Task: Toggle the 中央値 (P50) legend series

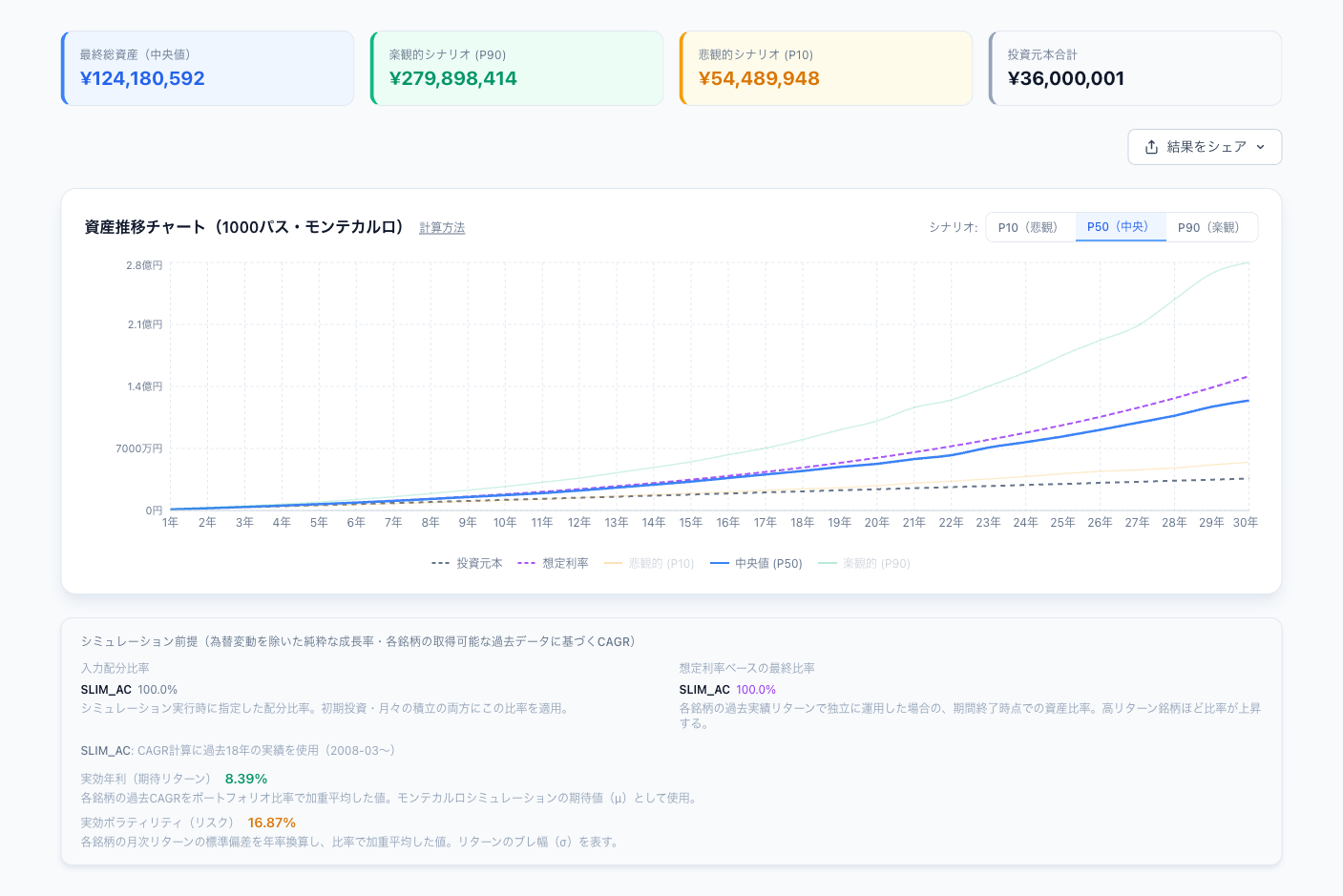Action: [756, 564]
